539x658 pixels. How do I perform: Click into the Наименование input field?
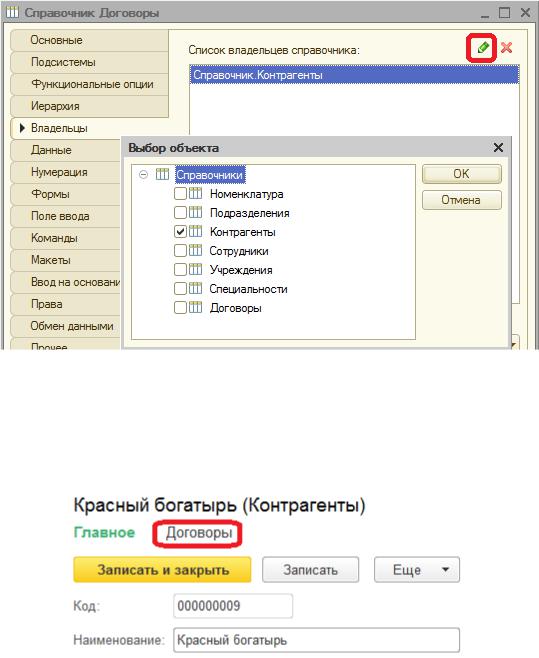coord(317,640)
